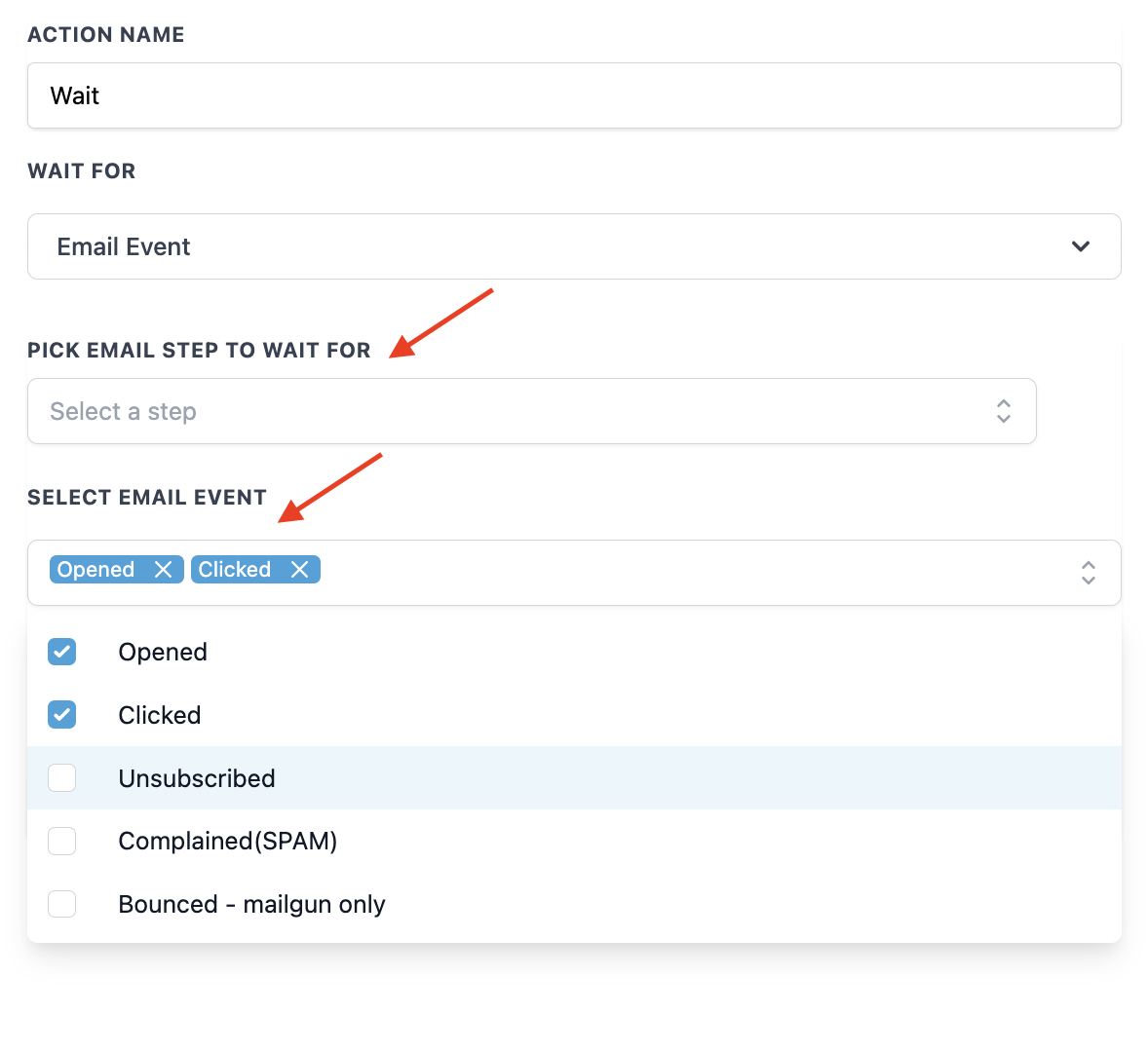Click the Clicked option label in list

pyautogui.click(x=160, y=715)
